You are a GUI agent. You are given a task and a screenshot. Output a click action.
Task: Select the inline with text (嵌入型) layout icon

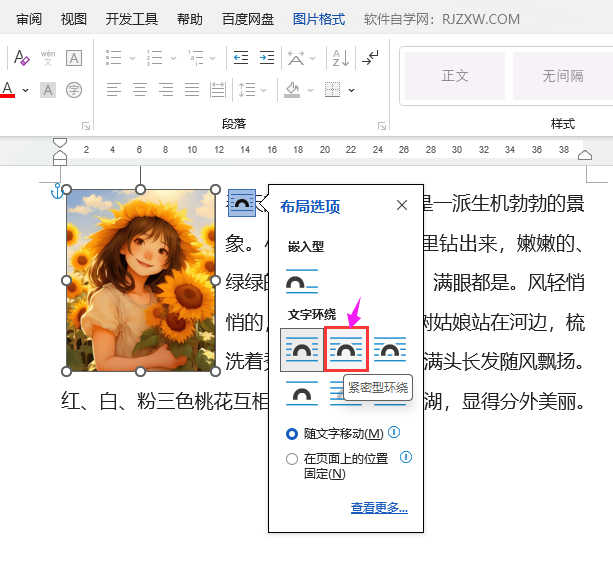302,281
